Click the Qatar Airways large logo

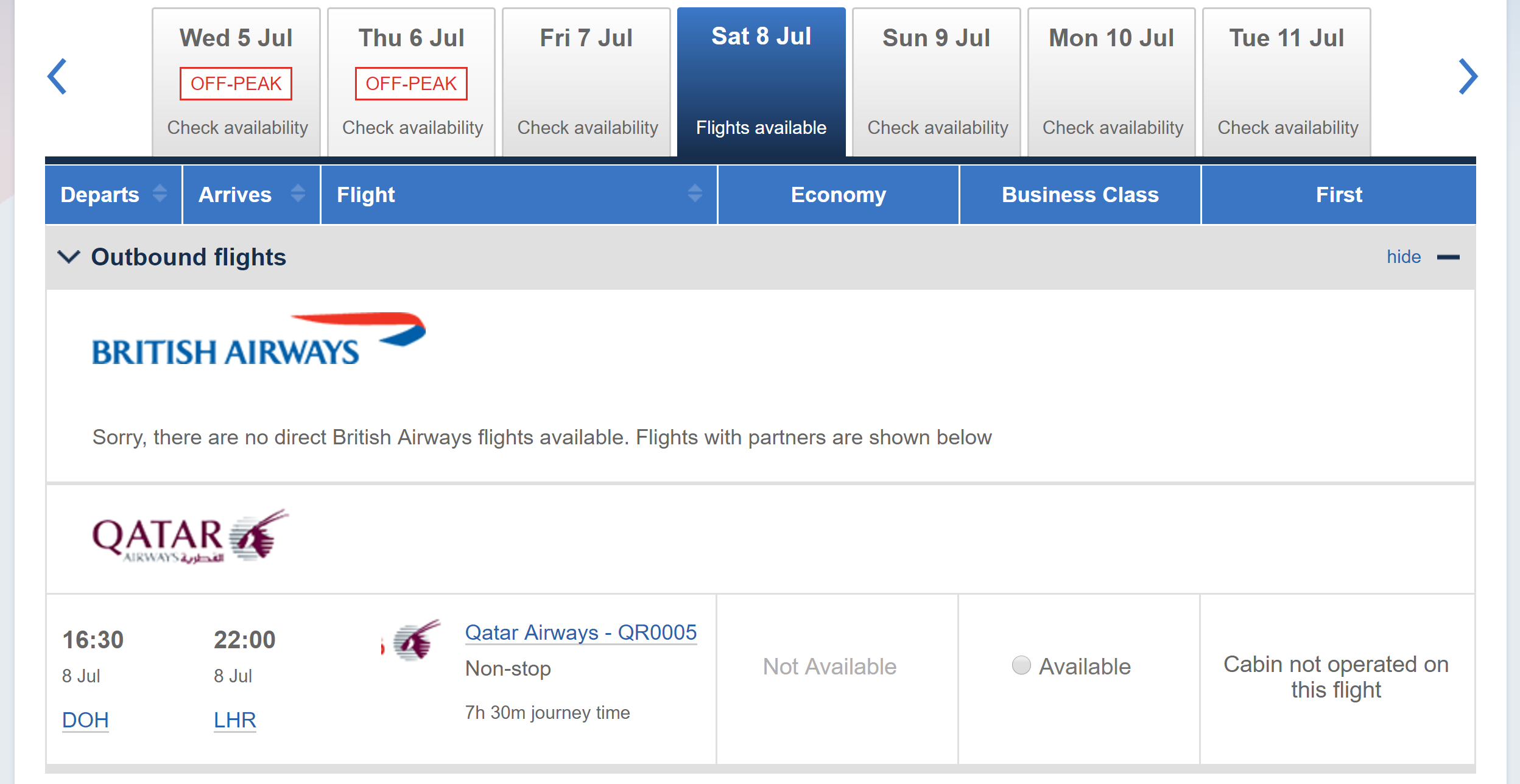190,537
